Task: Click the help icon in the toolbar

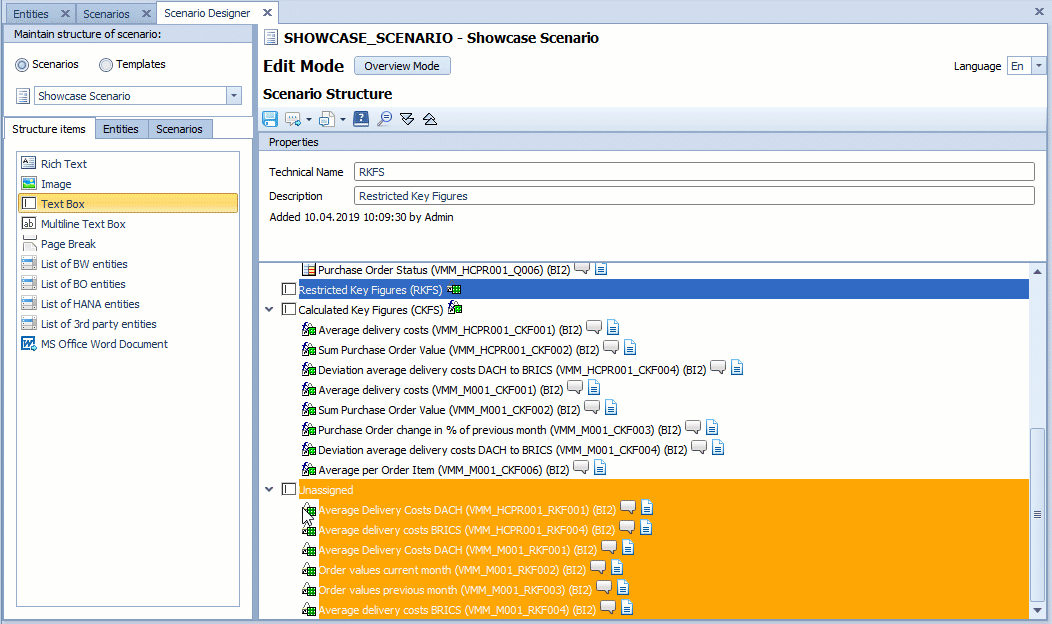Action: [x=360, y=118]
